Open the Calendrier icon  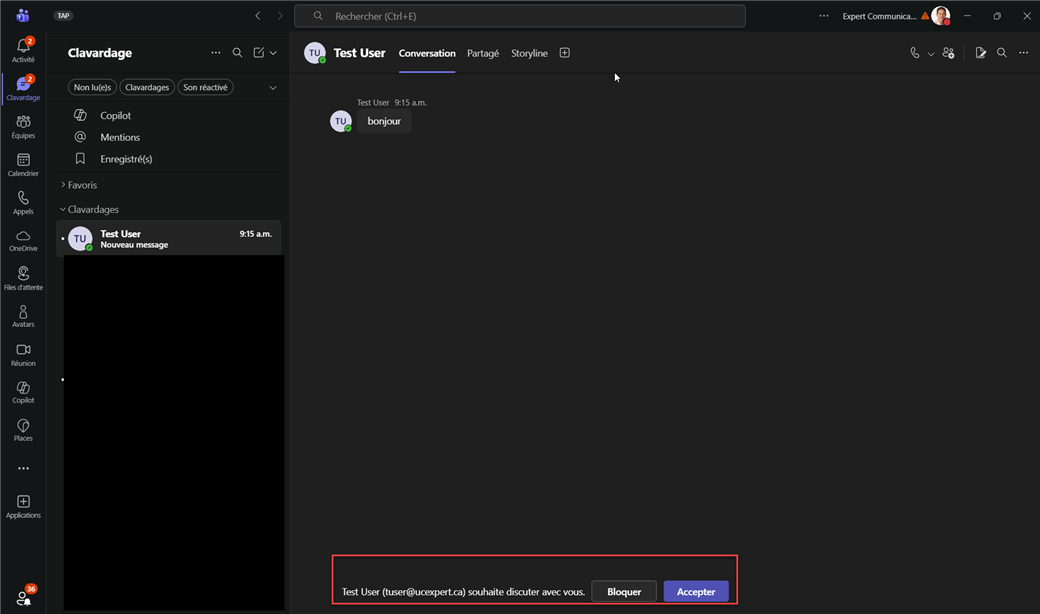point(23,164)
